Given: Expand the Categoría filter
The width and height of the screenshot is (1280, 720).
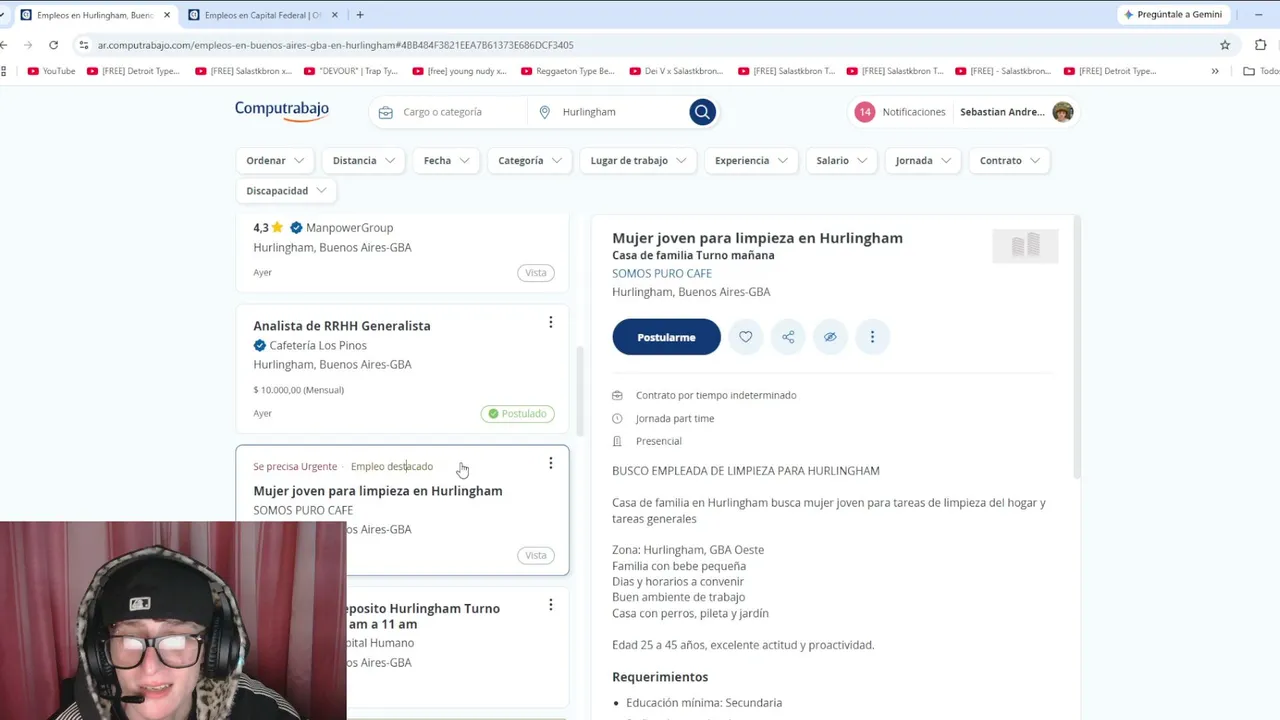Looking at the screenshot, I should [x=530, y=160].
